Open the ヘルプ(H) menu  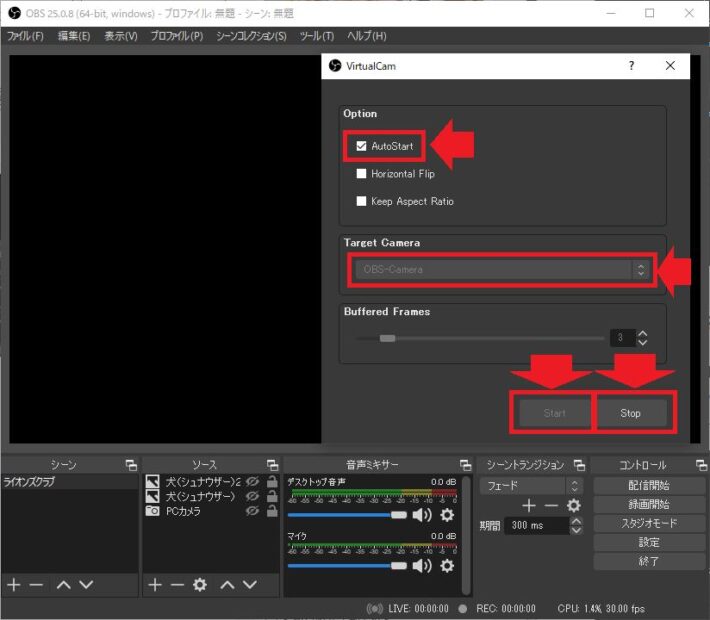pos(366,36)
